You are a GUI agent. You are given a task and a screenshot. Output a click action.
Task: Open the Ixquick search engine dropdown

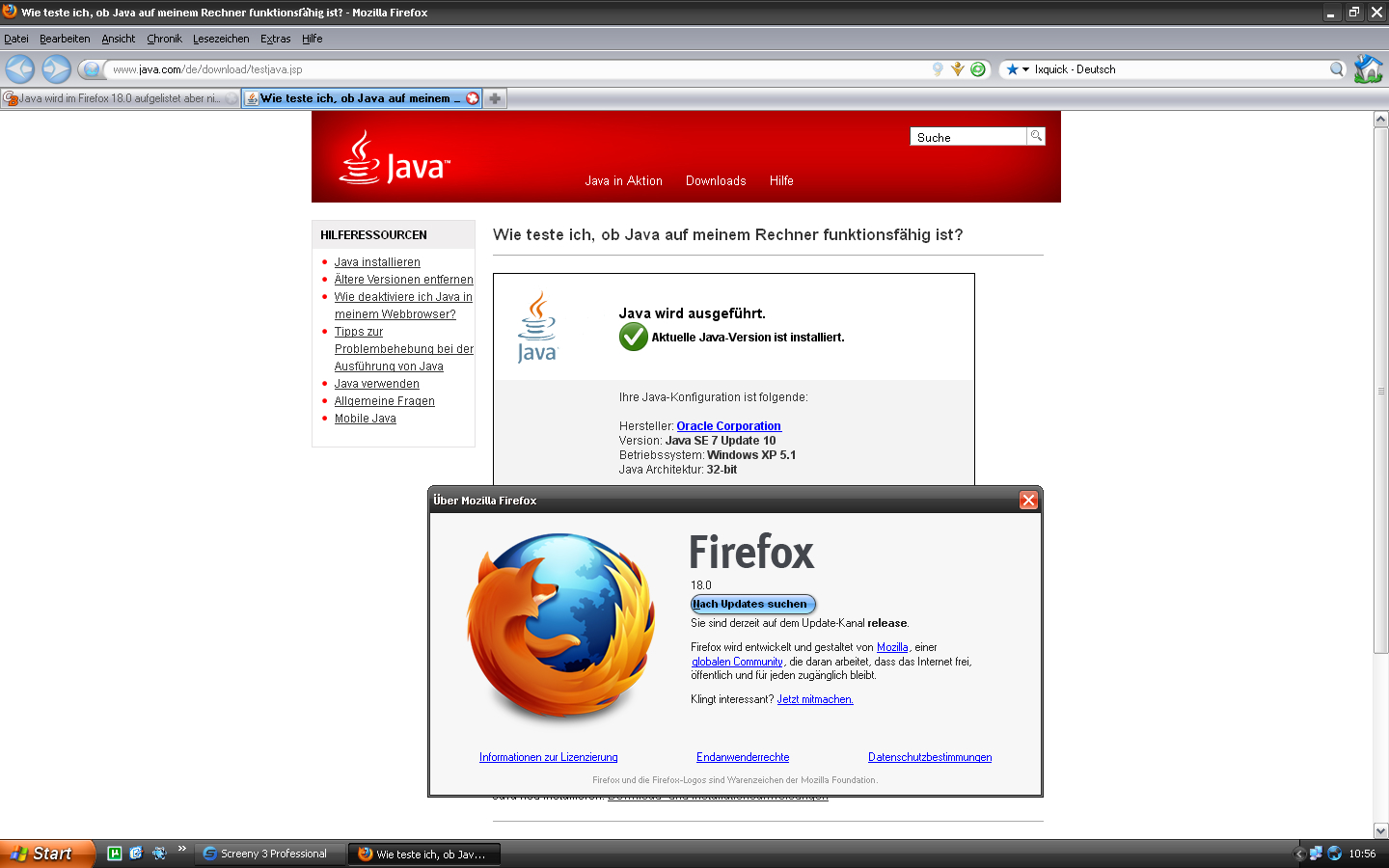pyautogui.click(x=1018, y=69)
